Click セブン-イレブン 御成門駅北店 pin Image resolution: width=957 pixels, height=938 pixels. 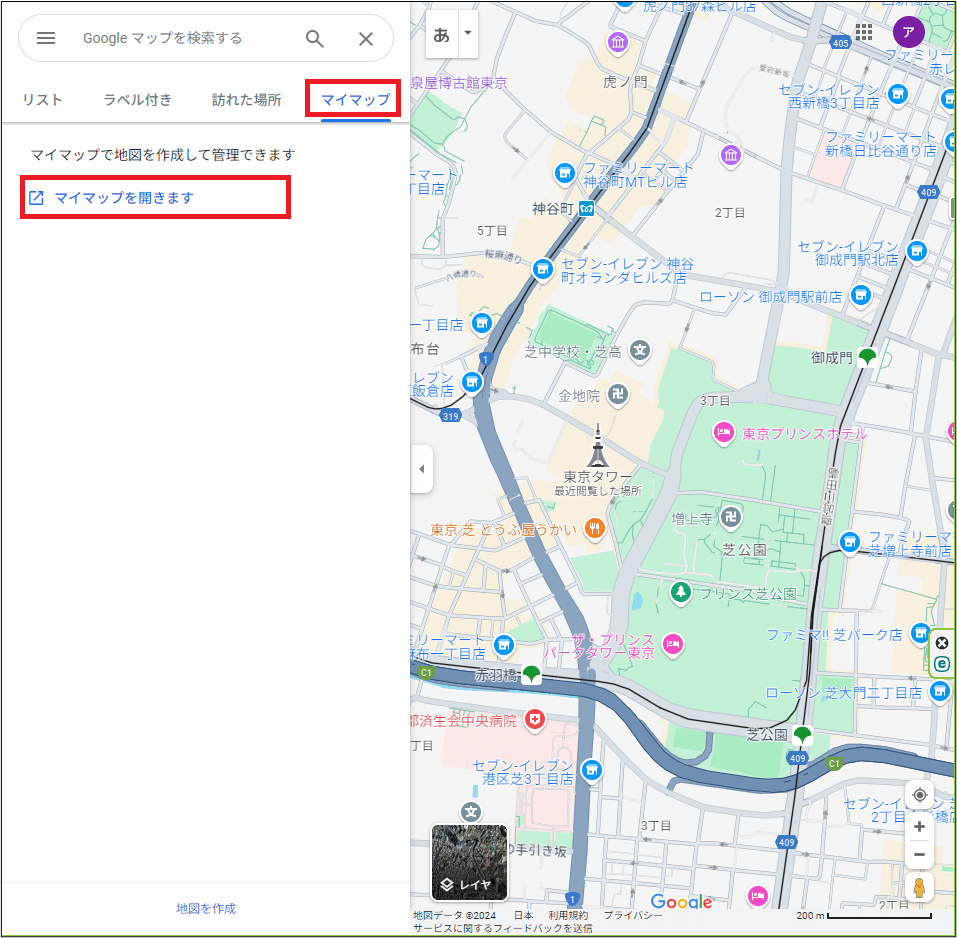pos(916,251)
